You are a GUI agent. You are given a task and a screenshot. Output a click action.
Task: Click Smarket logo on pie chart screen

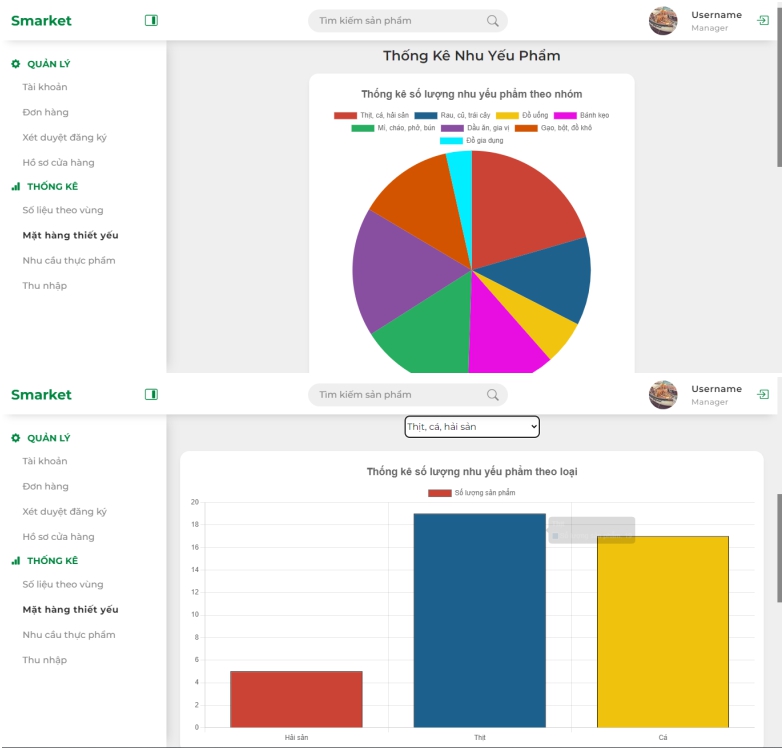(x=41, y=20)
